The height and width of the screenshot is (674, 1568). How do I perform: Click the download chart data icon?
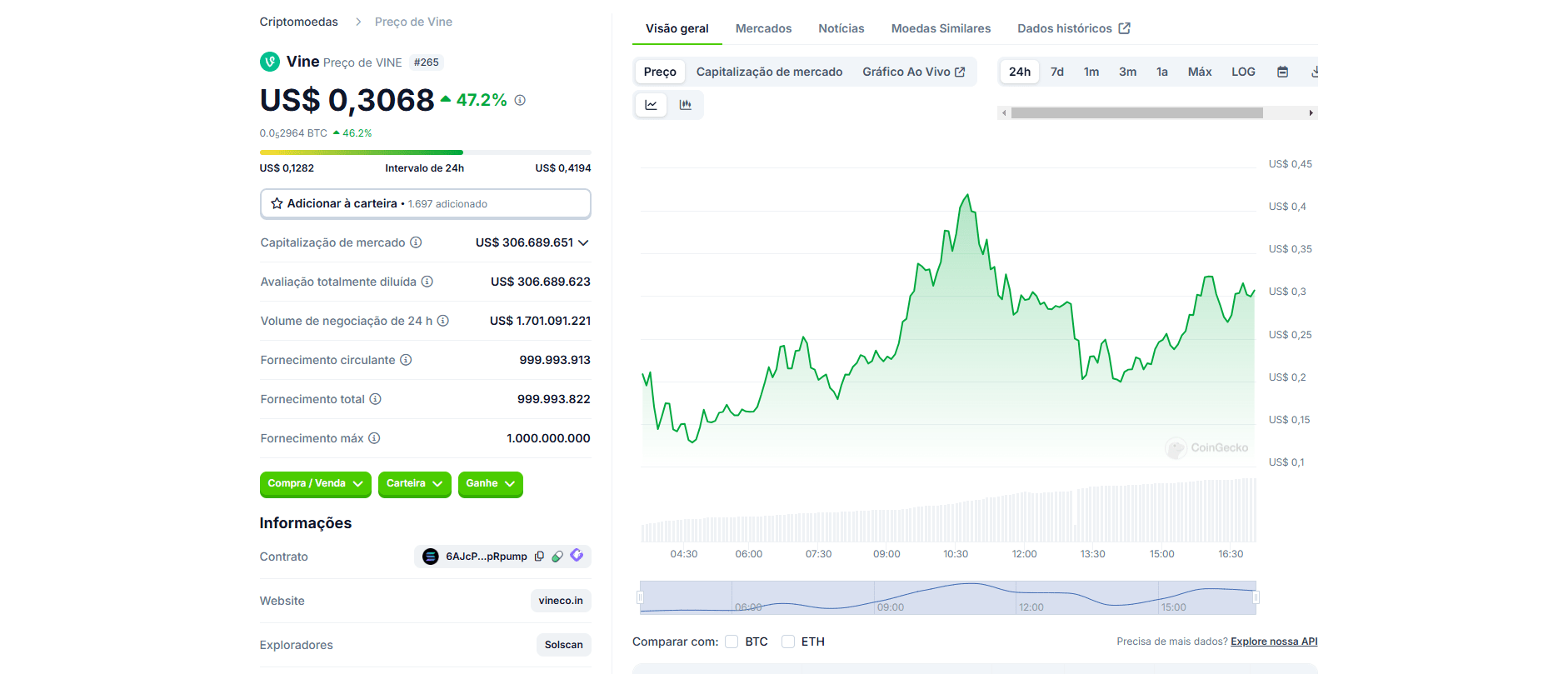pyautogui.click(x=1314, y=72)
